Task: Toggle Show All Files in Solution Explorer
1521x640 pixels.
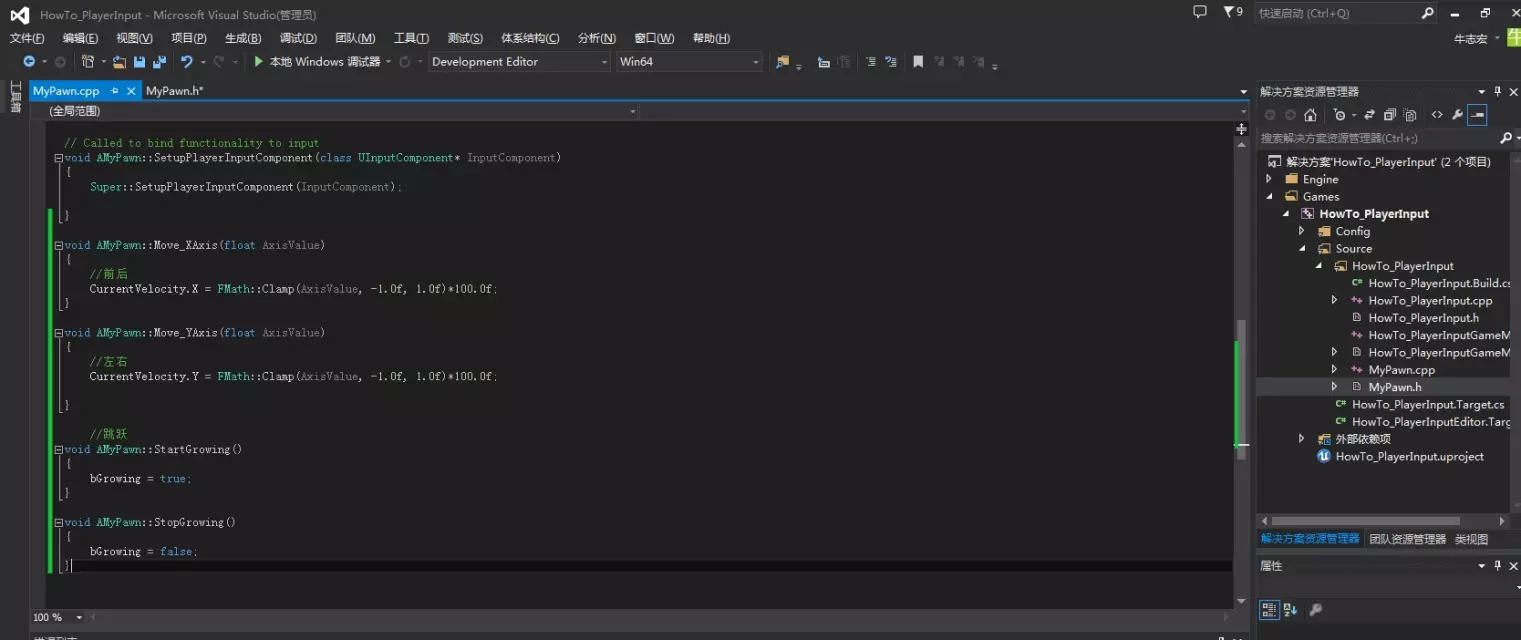Action: [x=1410, y=115]
